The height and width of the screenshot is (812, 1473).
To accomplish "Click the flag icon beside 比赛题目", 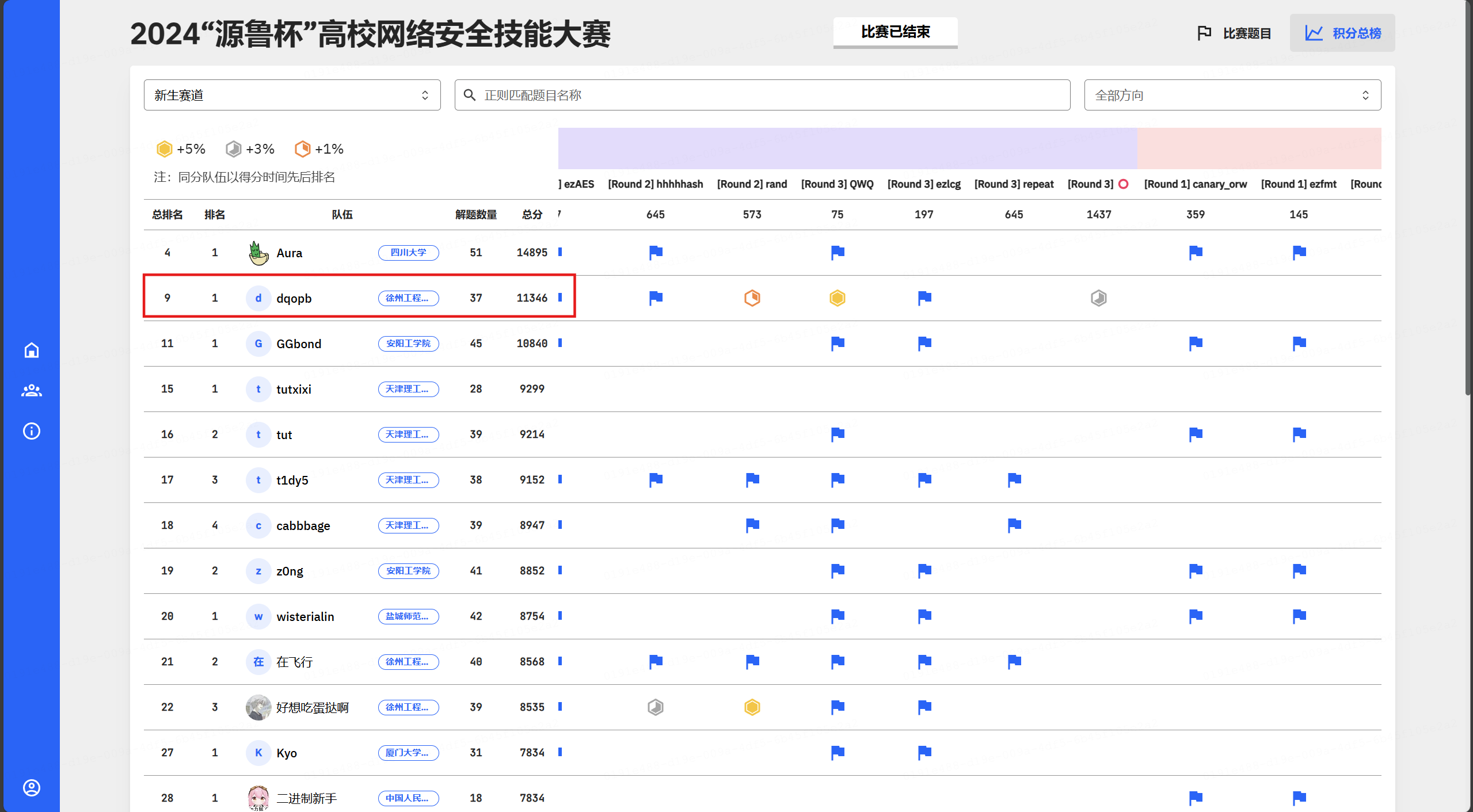I will [1204, 33].
